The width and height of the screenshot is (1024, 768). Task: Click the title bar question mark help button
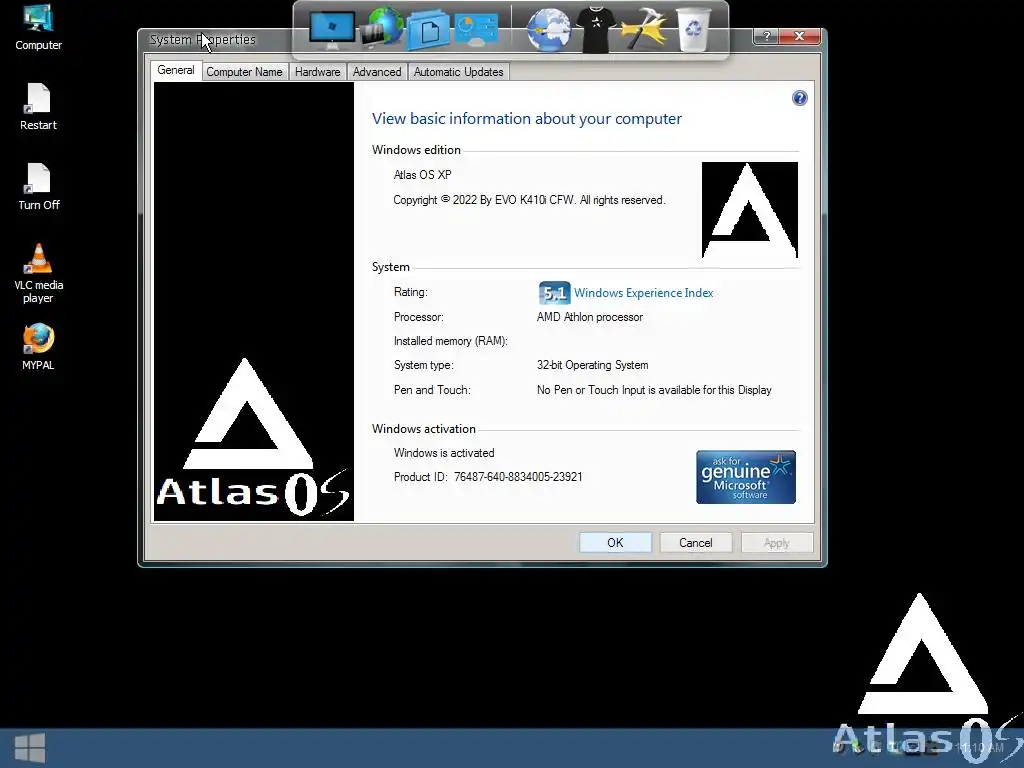[767, 37]
